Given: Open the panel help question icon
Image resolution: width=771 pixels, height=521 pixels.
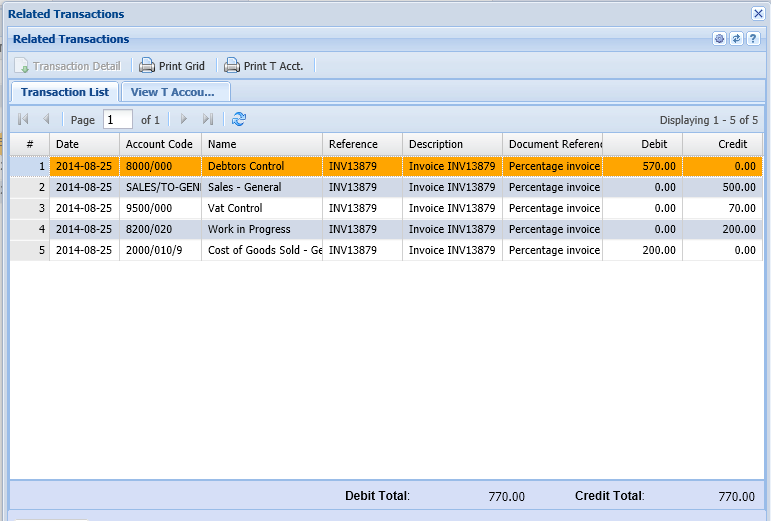Looking at the screenshot, I should pyautogui.click(x=753, y=39).
